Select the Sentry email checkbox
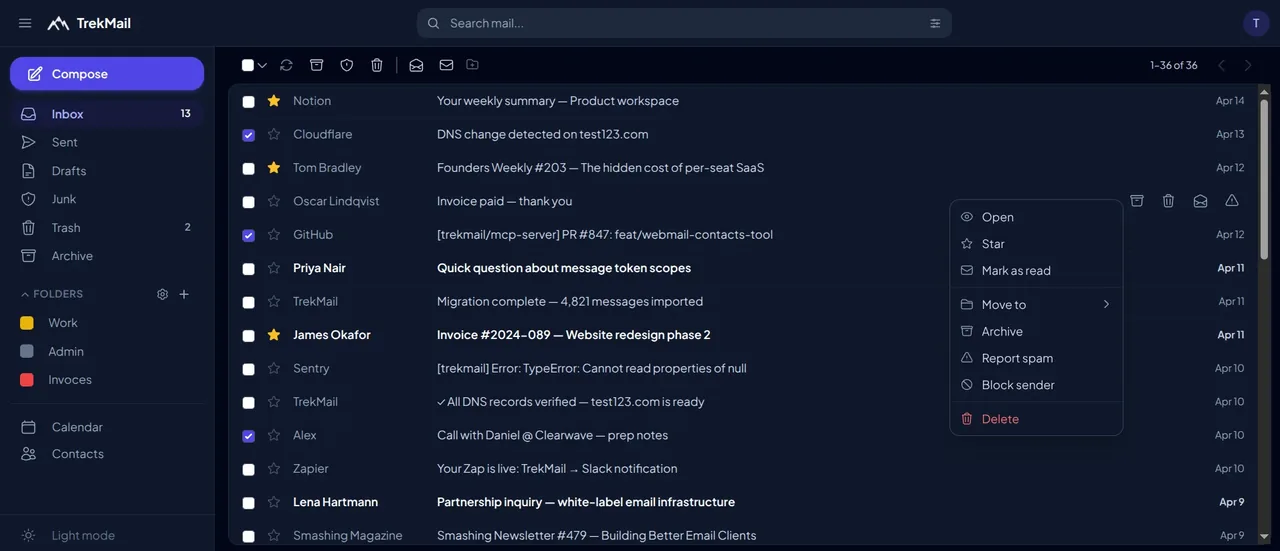 coord(248,369)
